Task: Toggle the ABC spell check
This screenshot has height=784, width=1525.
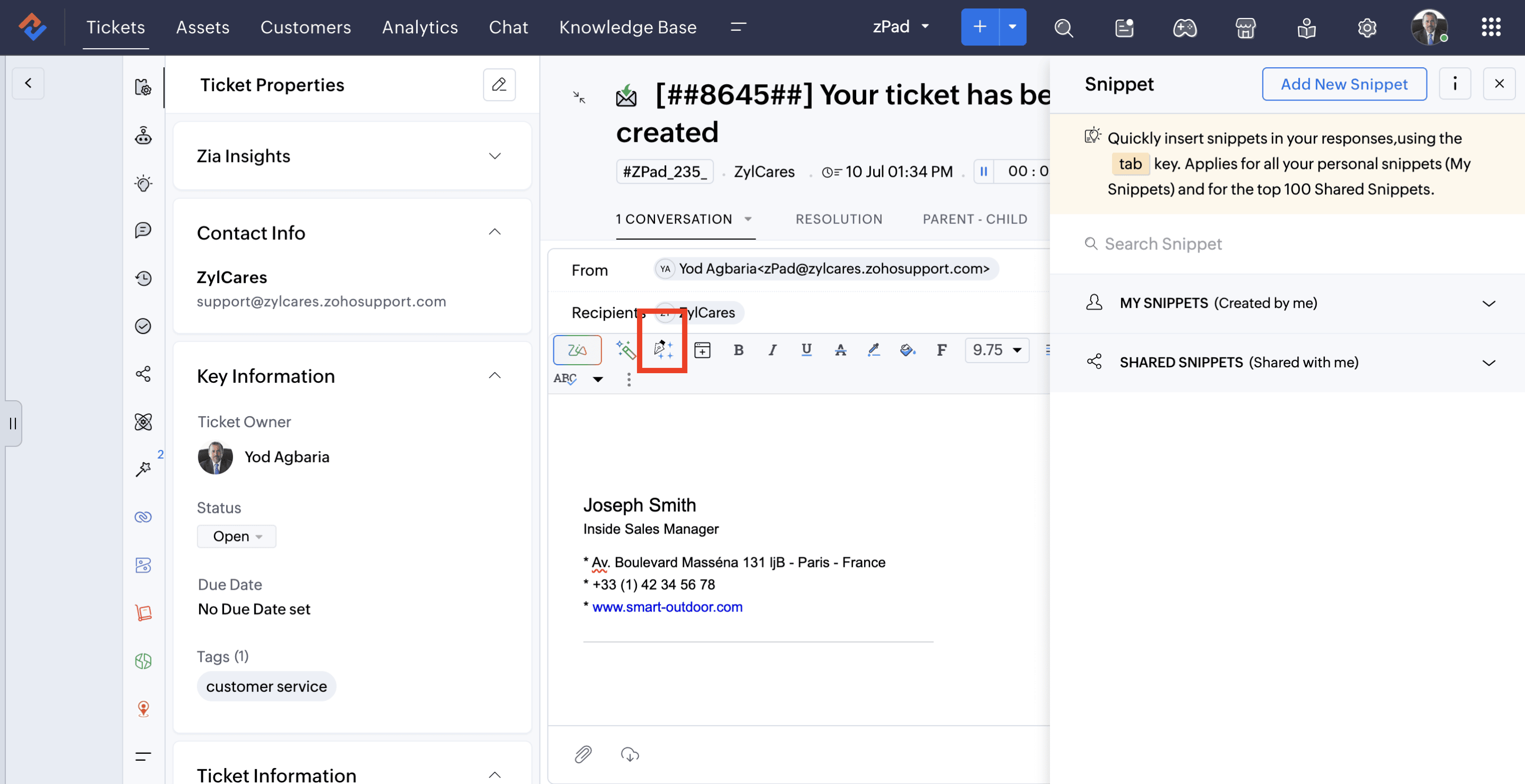Action: [x=565, y=379]
